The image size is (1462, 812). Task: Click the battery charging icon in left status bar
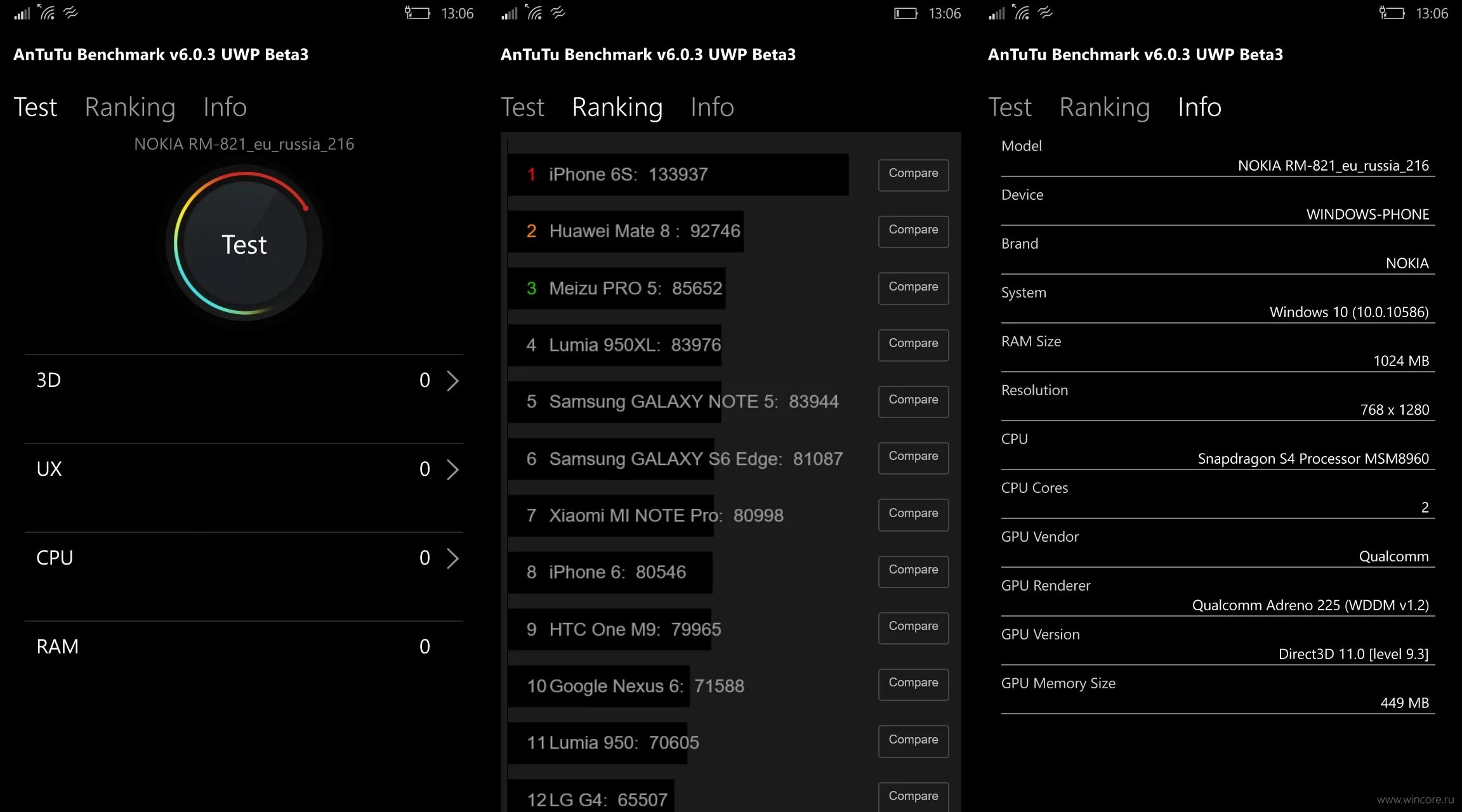418,13
